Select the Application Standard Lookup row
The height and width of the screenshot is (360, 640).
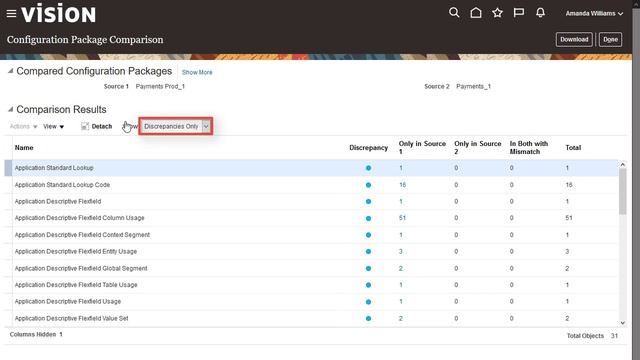[x=311, y=168]
